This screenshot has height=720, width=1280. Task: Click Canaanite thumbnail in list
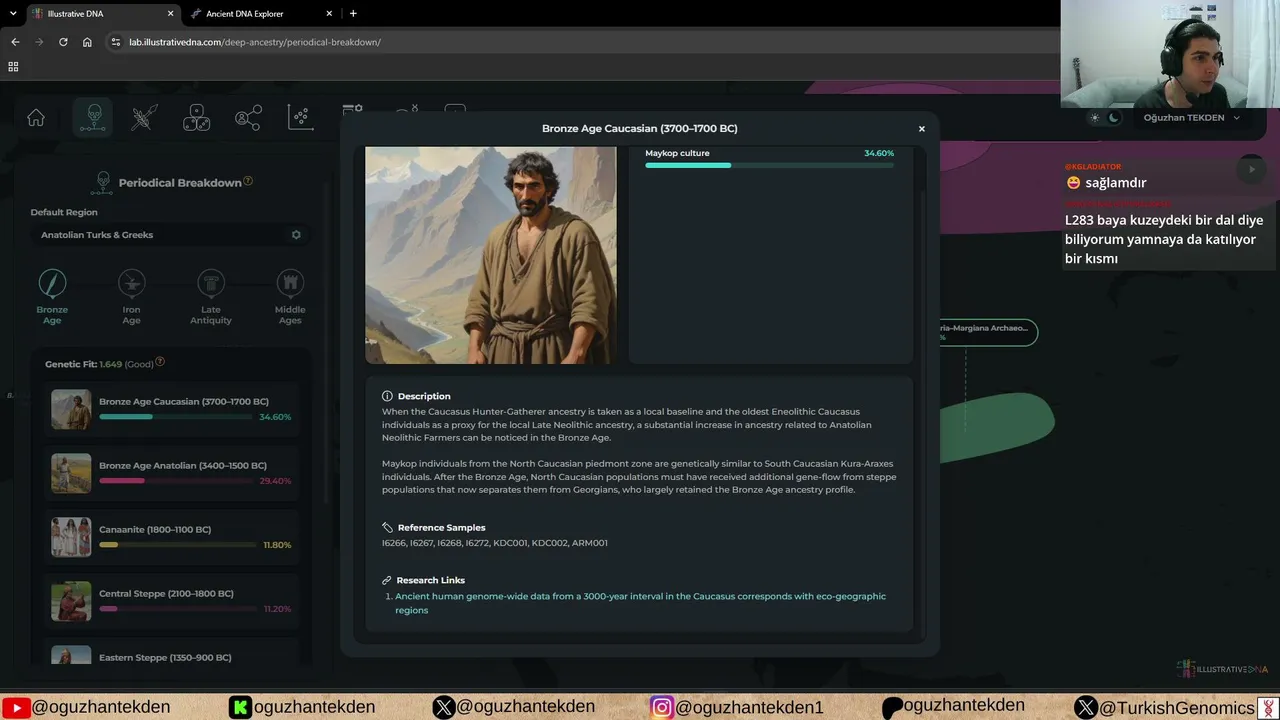71,537
